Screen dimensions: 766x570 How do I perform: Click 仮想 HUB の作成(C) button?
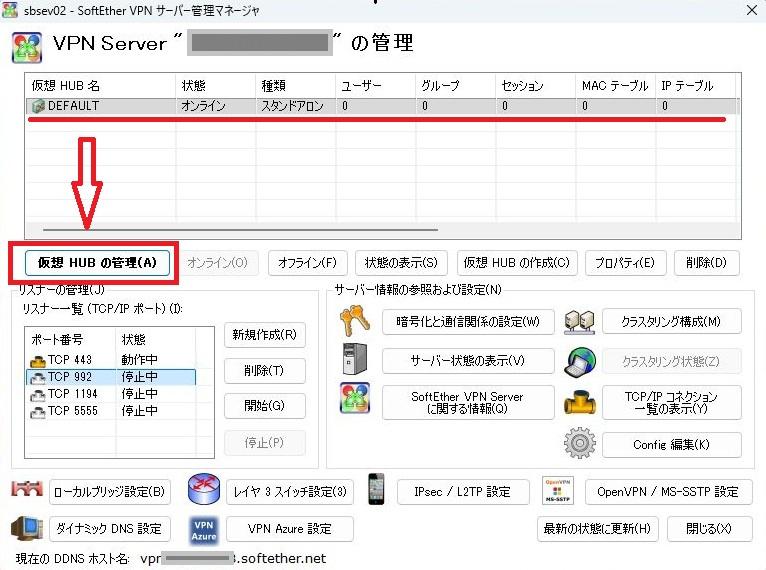517,263
